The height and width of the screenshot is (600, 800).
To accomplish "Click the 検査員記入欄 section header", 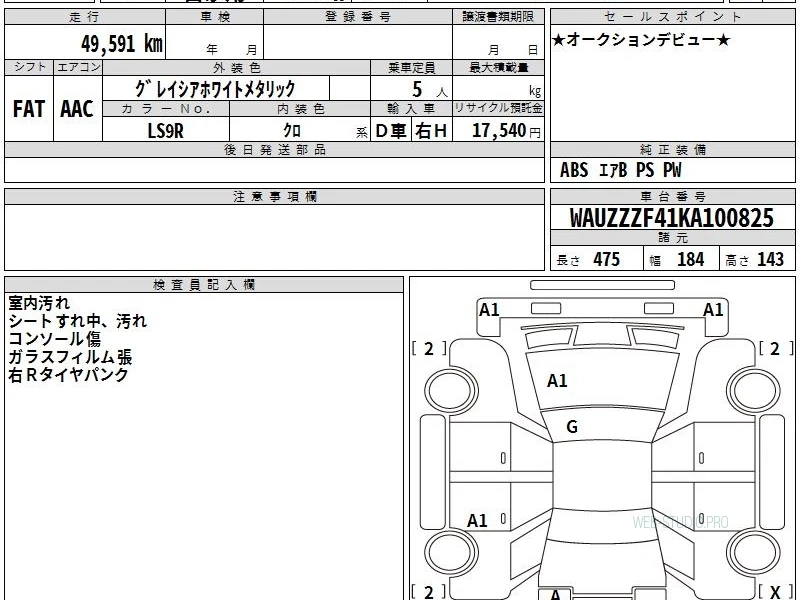I will pos(204,285).
